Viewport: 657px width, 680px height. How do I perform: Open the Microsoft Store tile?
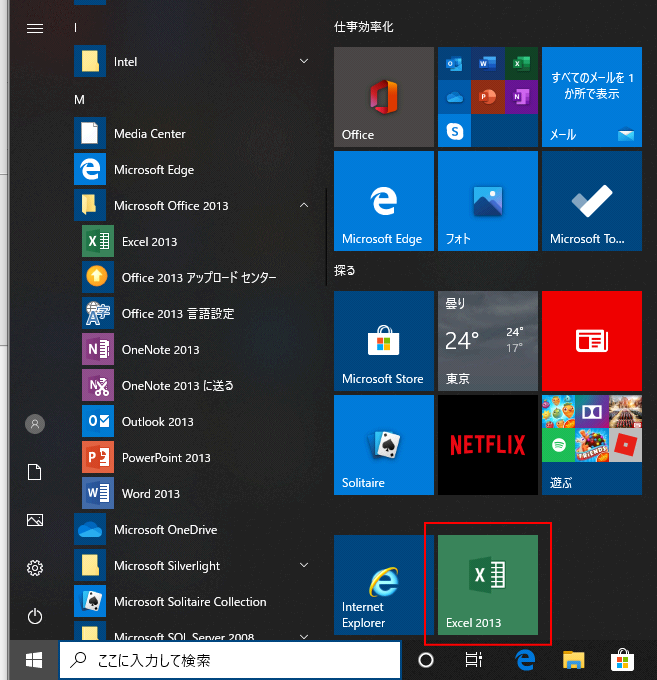click(x=384, y=341)
